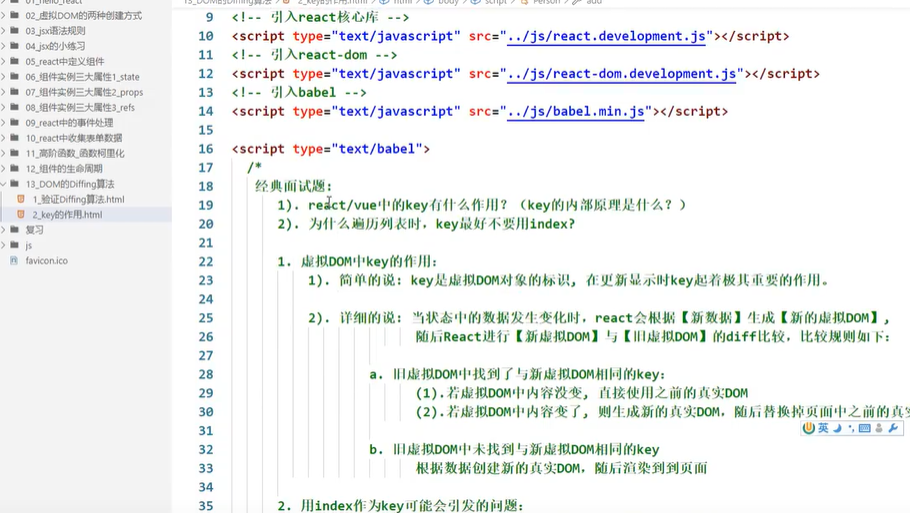Click the comment '引入react-dom'
This screenshot has height=513, width=910.
click(319, 55)
